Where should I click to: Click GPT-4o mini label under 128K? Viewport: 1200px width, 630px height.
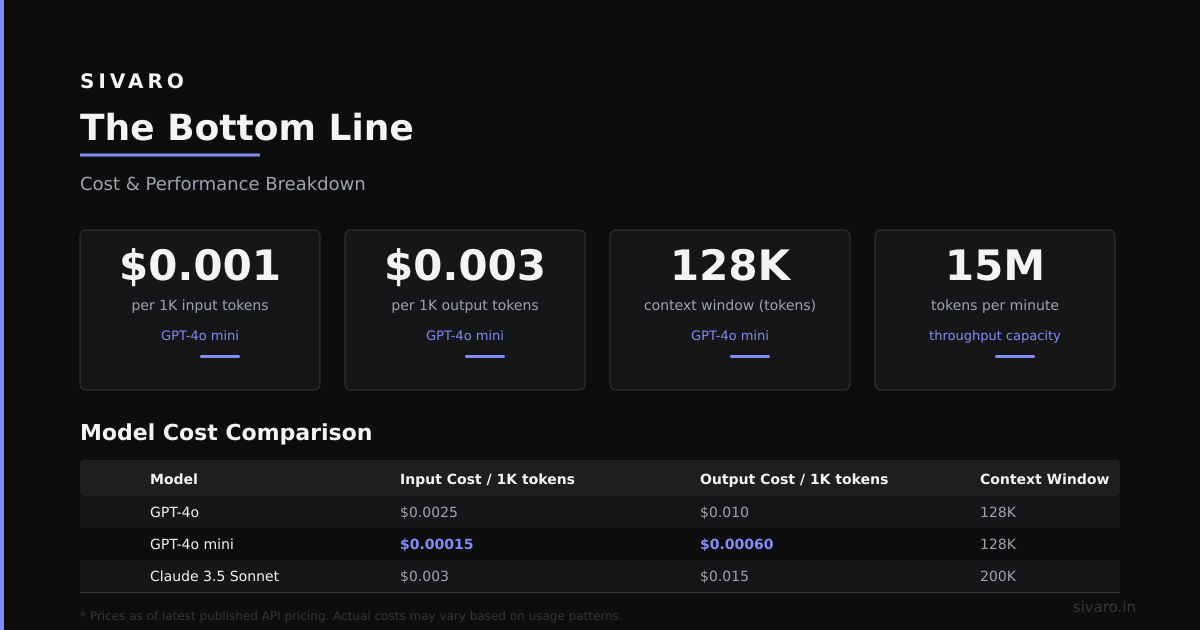point(730,336)
